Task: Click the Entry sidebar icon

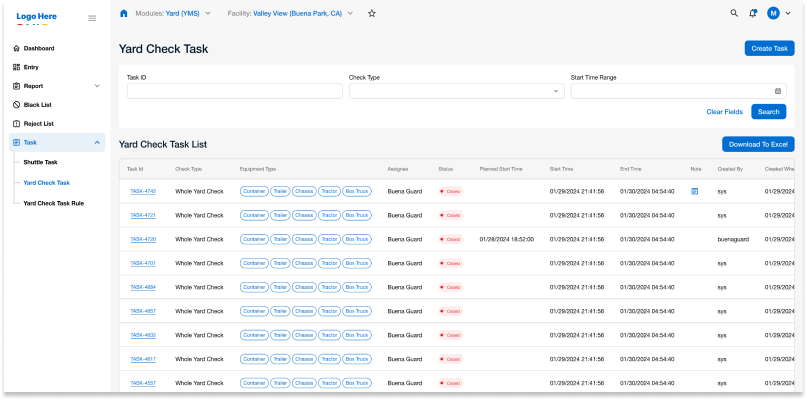Action: [x=16, y=67]
